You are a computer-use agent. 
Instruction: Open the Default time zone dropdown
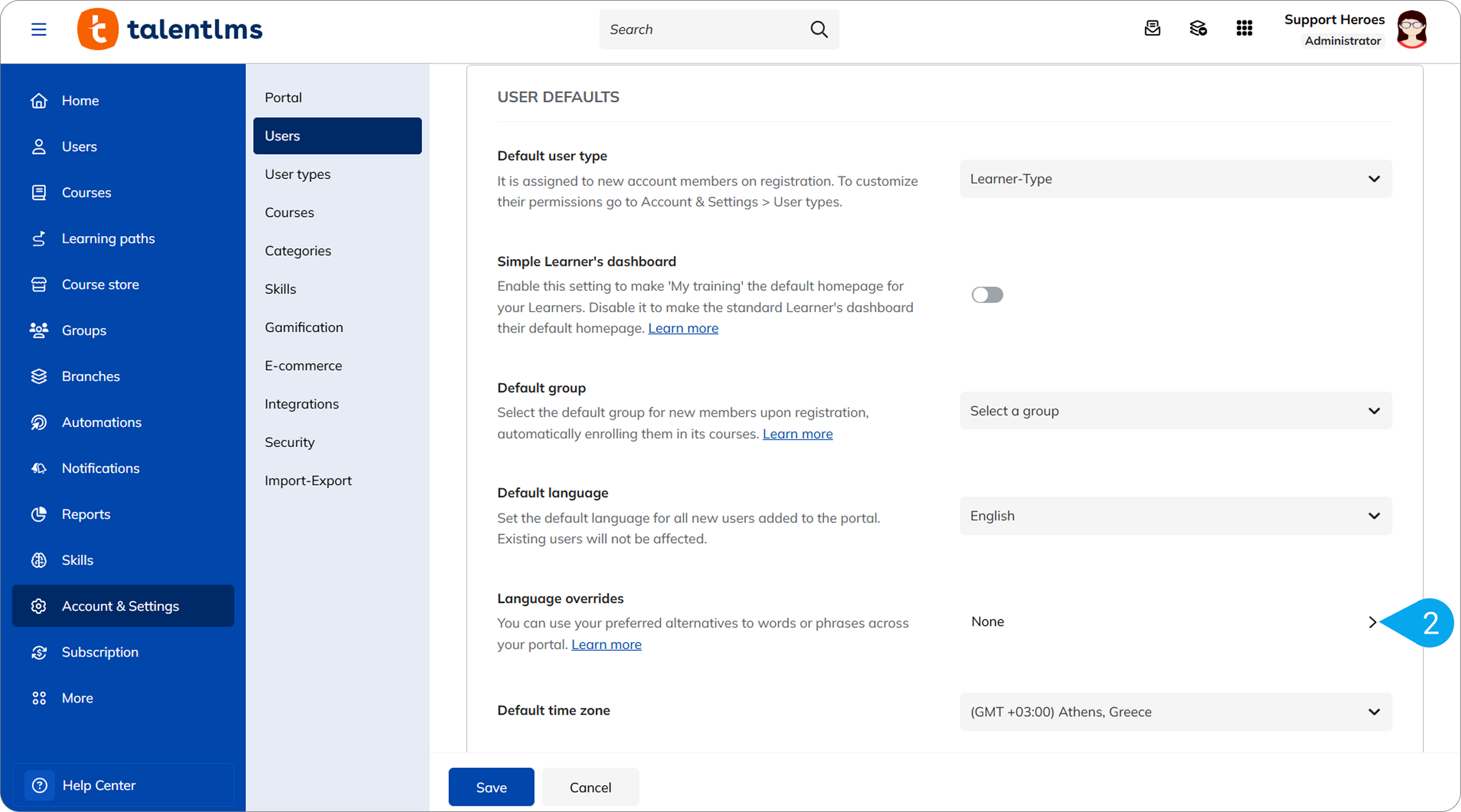(x=1176, y=712)
